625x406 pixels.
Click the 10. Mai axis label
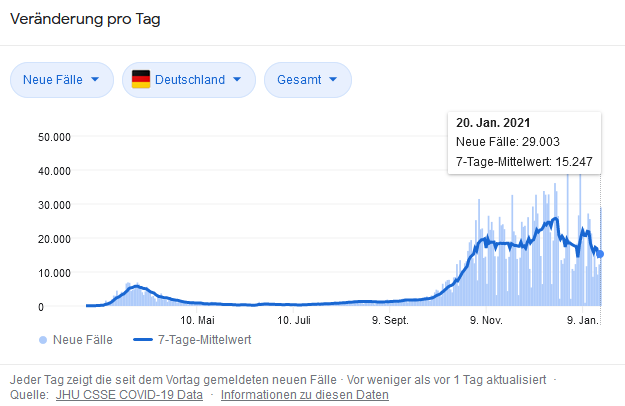198,321
